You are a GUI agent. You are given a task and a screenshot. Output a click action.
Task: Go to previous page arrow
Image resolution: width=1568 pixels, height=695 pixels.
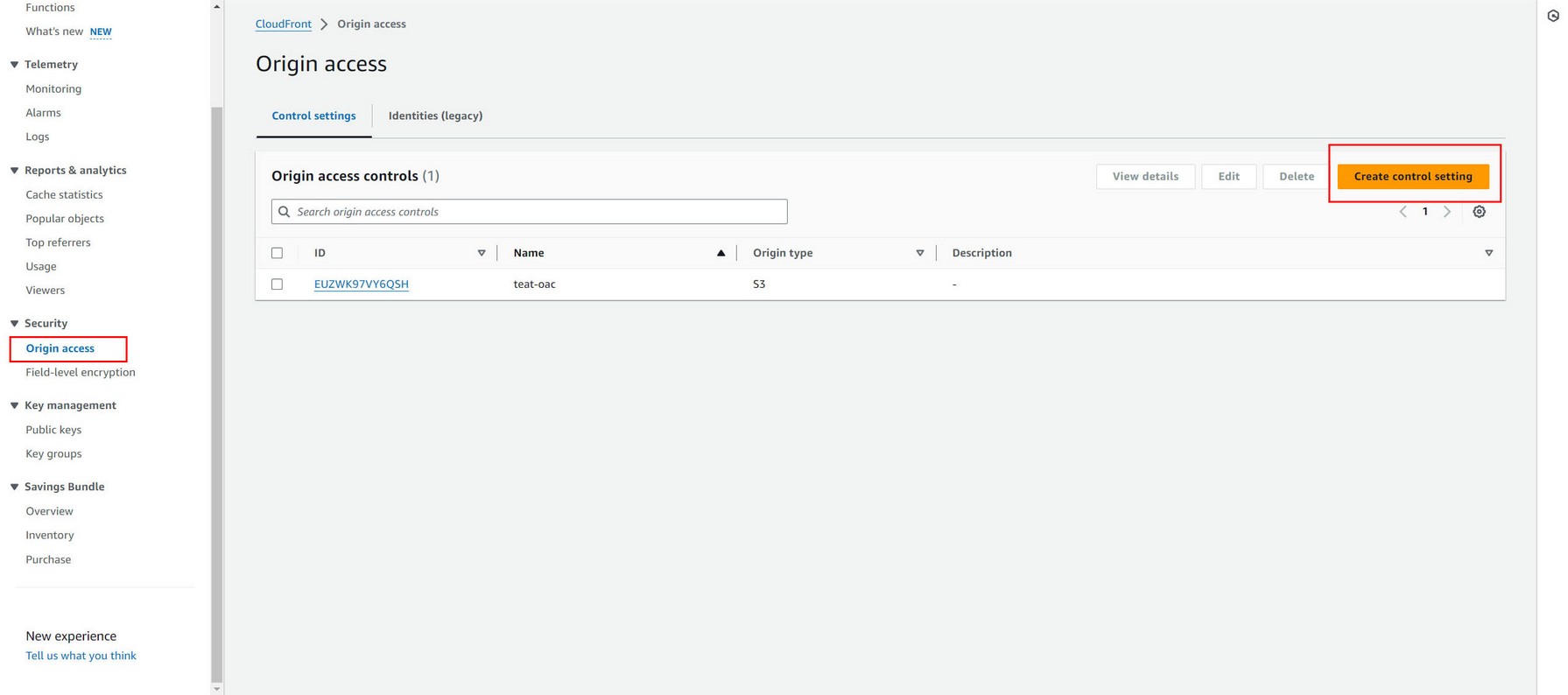tap(1403, 212)
